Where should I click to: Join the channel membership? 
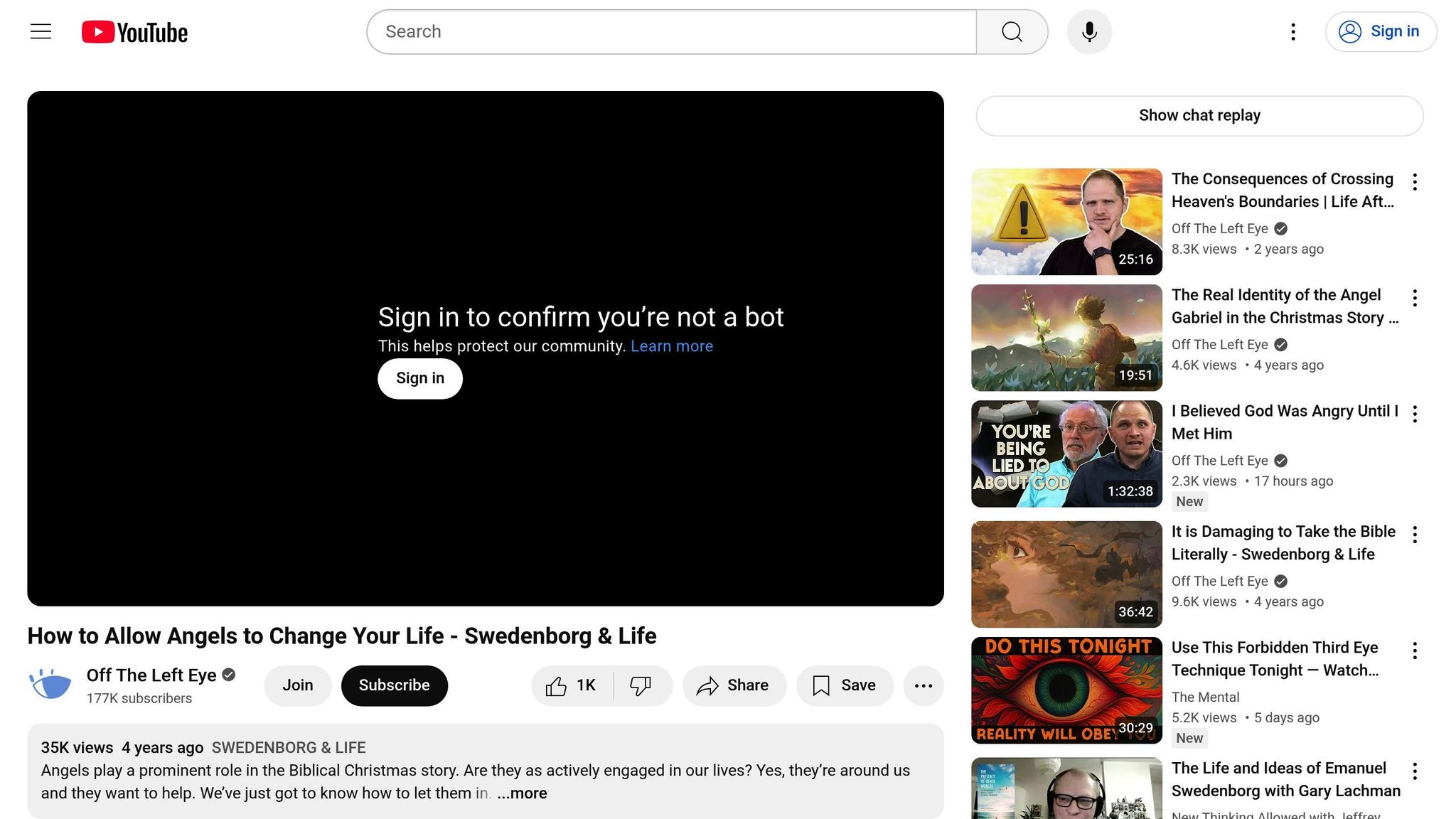click(x=298, y=685)
